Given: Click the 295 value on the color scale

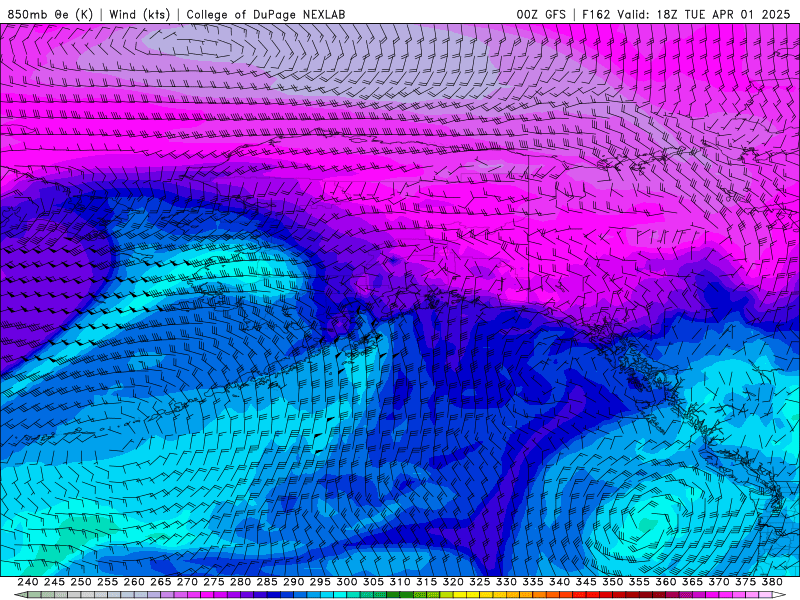Looking at the screenshot, I should [x=319, y=582].
